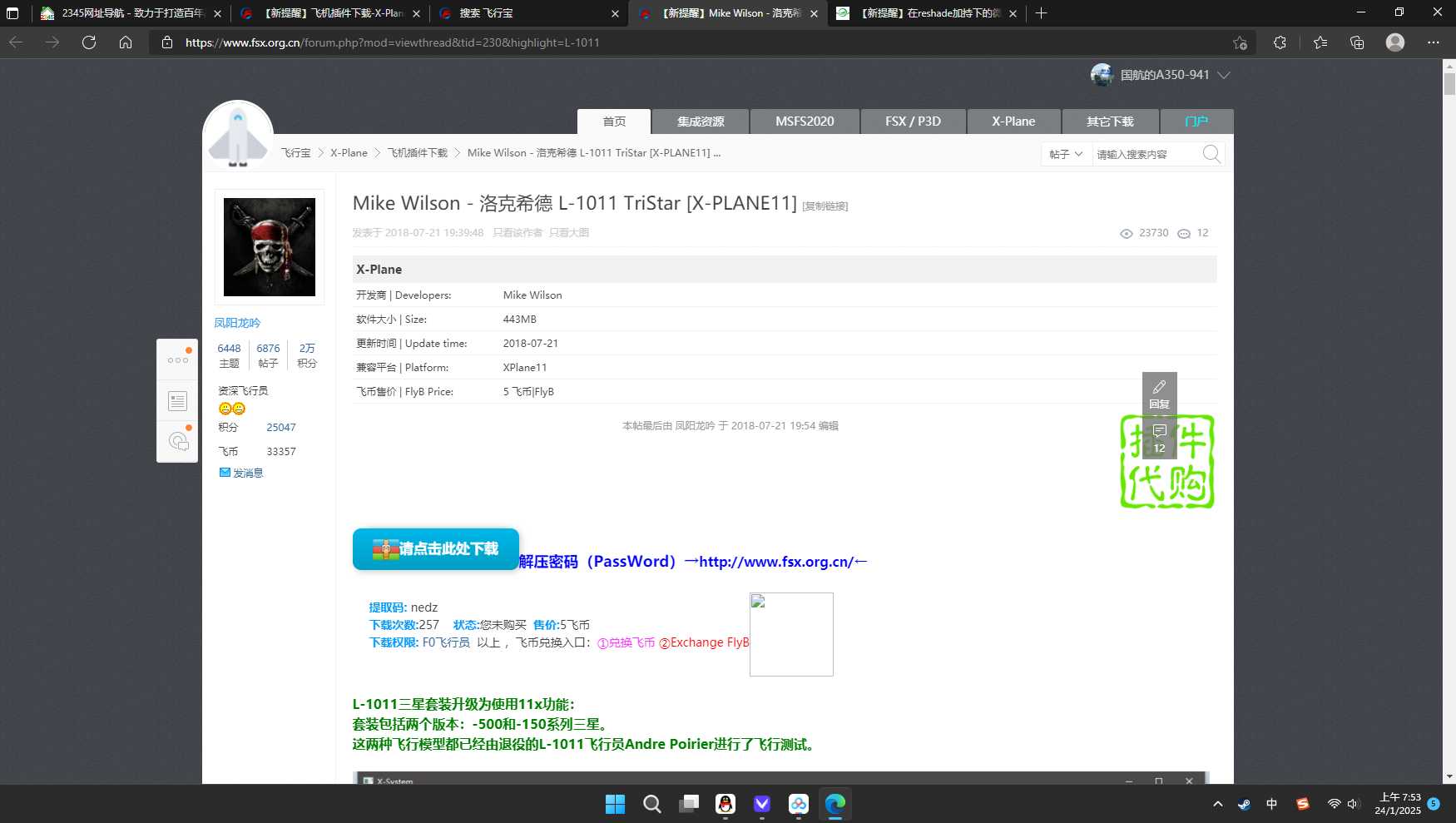Open the browser profile avatar
This screenshot has width=1456, height=823.
point(1395,42)
